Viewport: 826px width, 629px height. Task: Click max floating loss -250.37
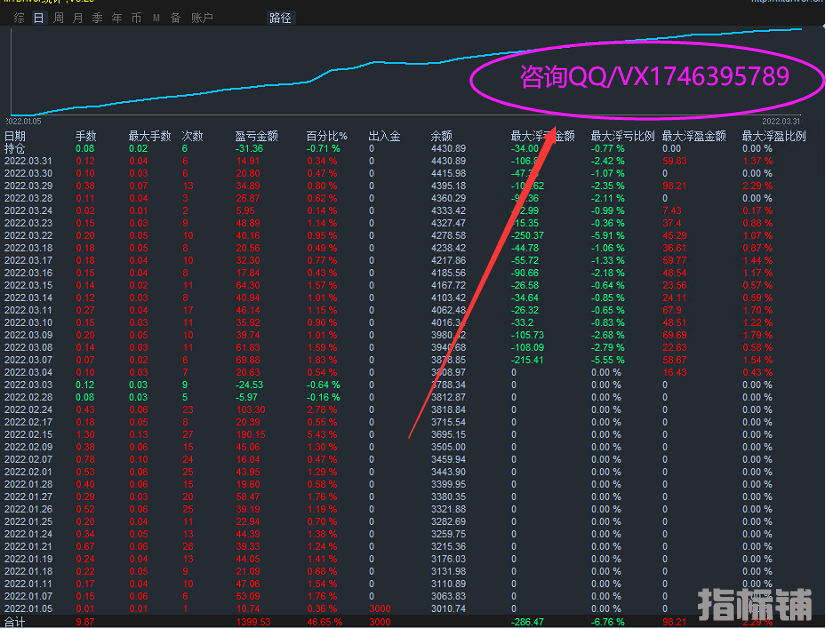click(527, 235)
